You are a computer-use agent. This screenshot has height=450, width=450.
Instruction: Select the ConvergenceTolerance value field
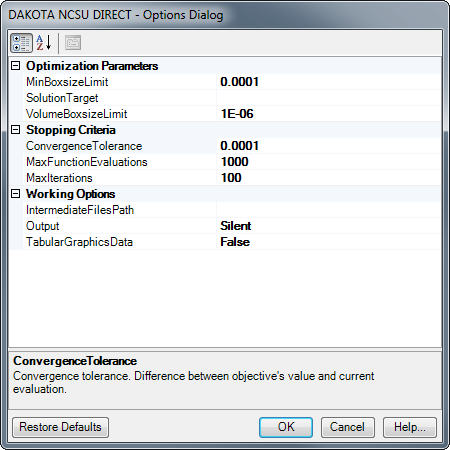[x=329, y=146]
